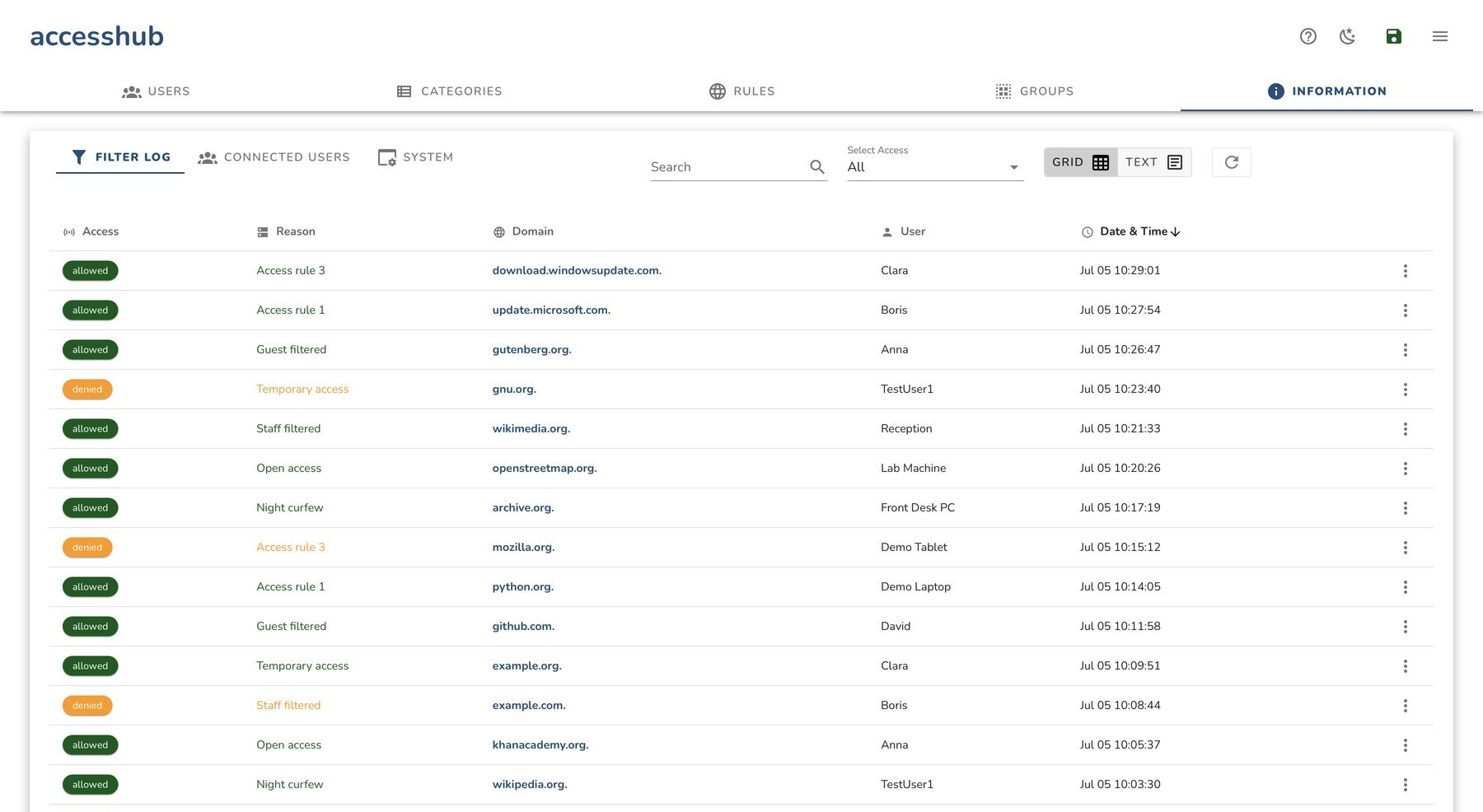This screenshot has height=812, width=1483.
Task: Open three-dot menu for github.com row
Action: tap(1405, 627)
